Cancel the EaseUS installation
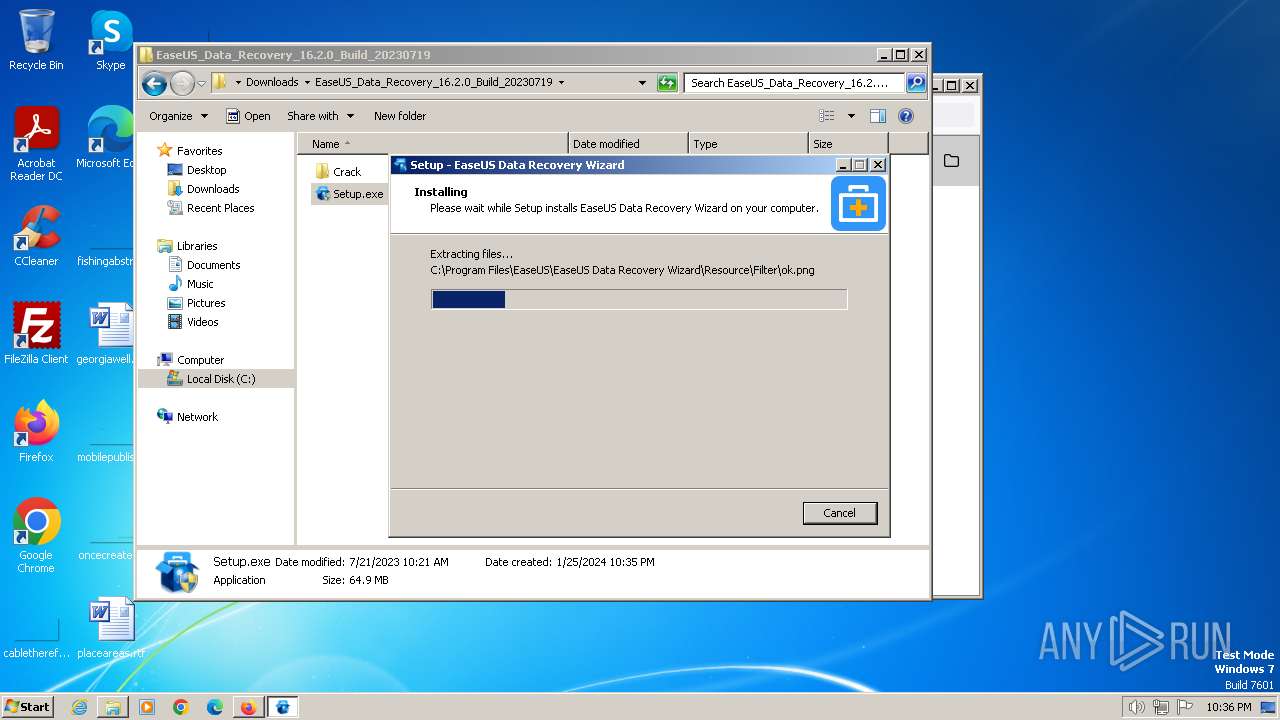 (x=839, y=513)
